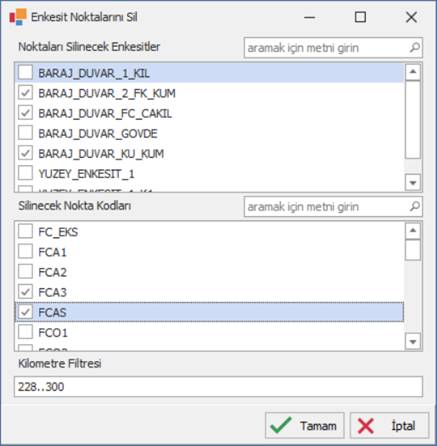Select the FCO1 list row
437x446 pixels.
coord(209,332)
